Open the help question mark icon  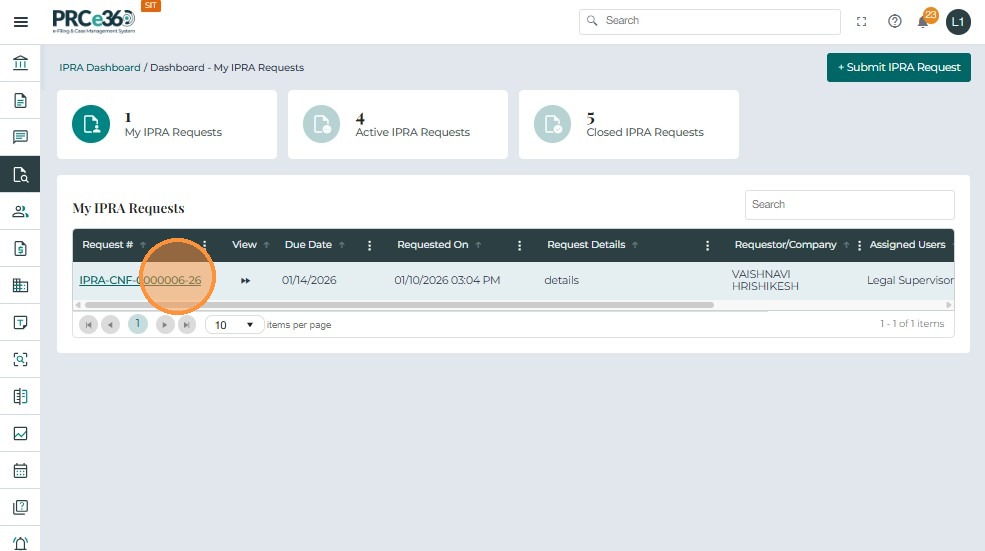[x=895, y=22]
